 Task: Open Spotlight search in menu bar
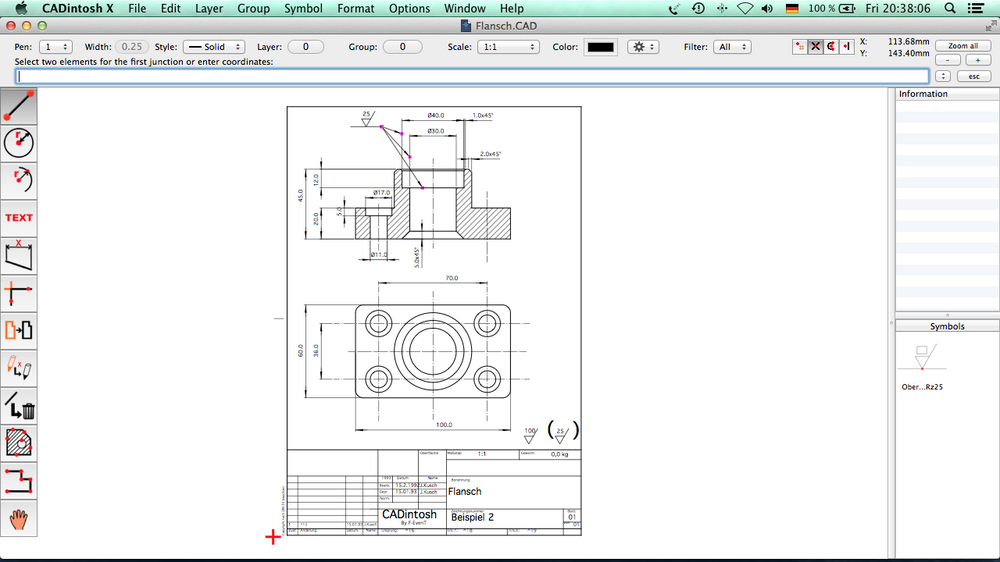pos(950,8)
